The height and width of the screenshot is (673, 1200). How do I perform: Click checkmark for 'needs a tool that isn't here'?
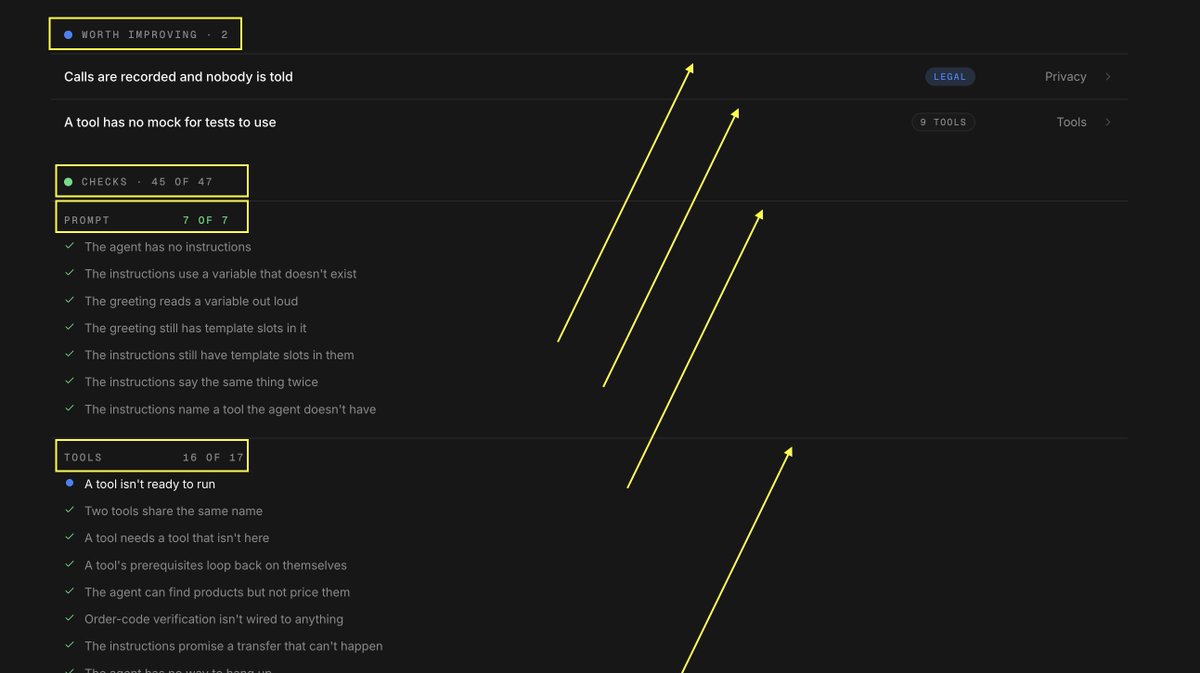pos(69,537)
